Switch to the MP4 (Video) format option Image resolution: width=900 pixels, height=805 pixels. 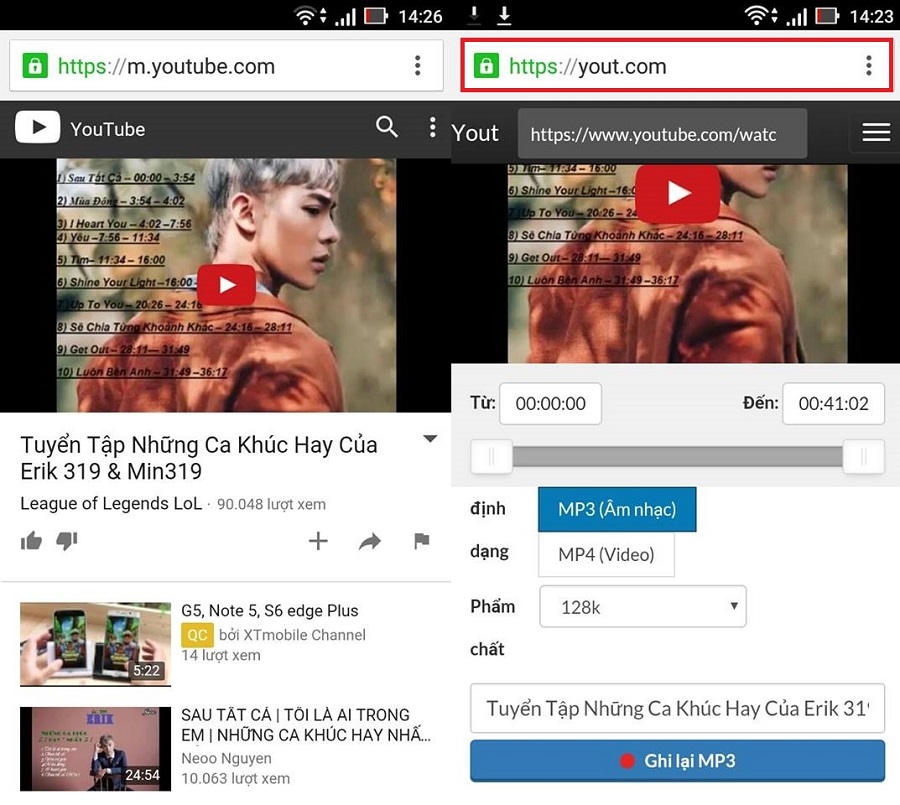point(606,555)
